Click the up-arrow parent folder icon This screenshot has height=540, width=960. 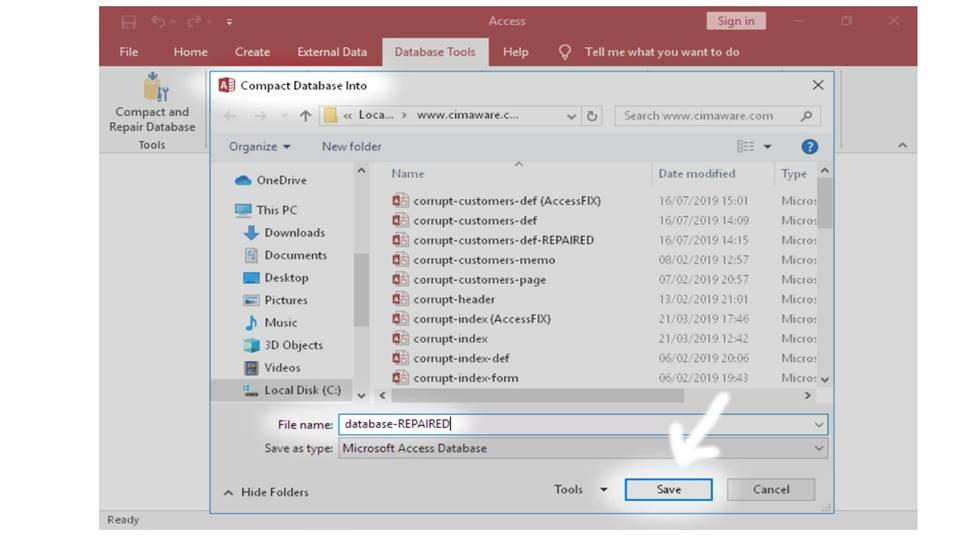[306, 116]
